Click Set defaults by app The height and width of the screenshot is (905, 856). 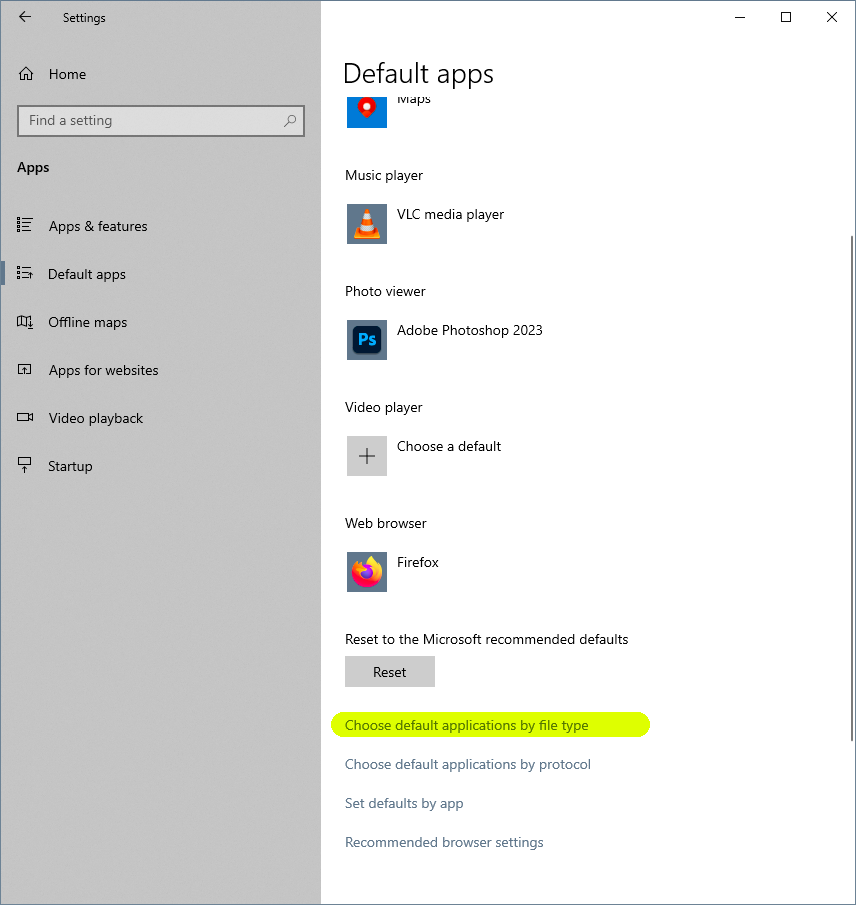404,803
